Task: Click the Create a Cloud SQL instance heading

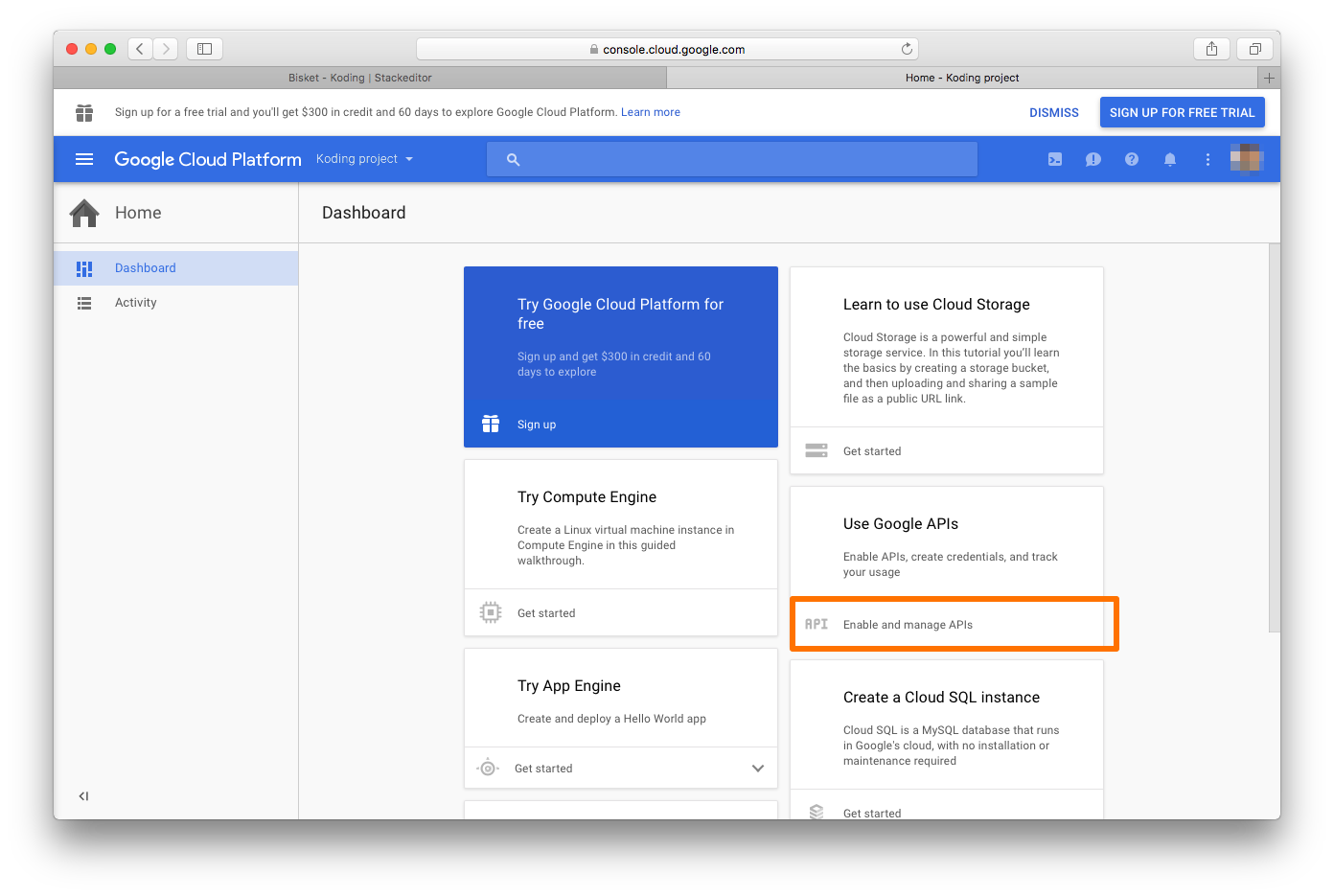Action: [x=941, y=698]
